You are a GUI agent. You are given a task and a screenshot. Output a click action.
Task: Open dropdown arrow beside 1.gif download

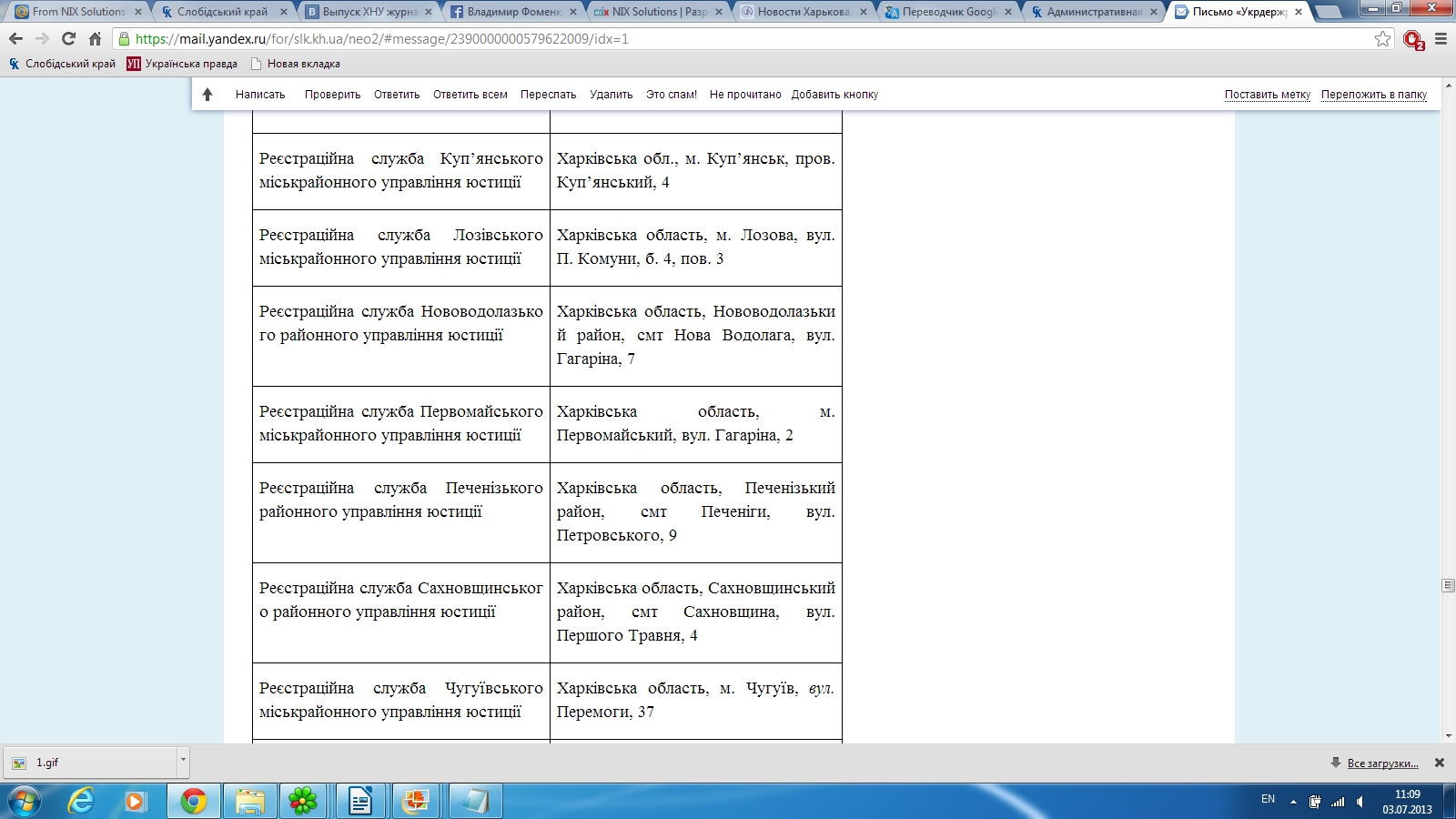183,759
